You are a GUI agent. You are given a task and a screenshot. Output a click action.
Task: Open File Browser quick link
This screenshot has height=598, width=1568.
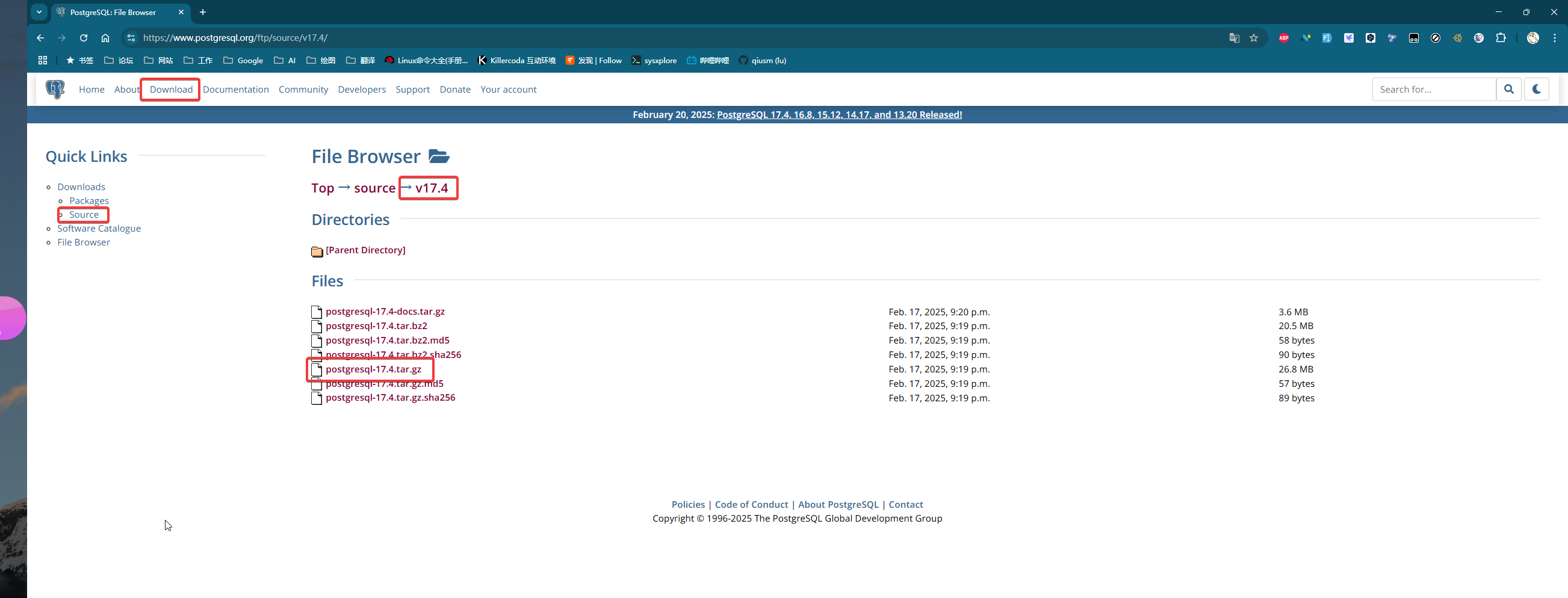click(84, 242)
